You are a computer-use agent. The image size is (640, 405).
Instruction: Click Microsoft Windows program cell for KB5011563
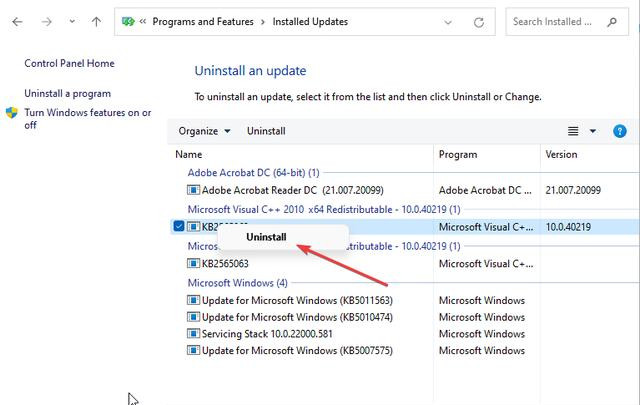click(x=482, y=300)
